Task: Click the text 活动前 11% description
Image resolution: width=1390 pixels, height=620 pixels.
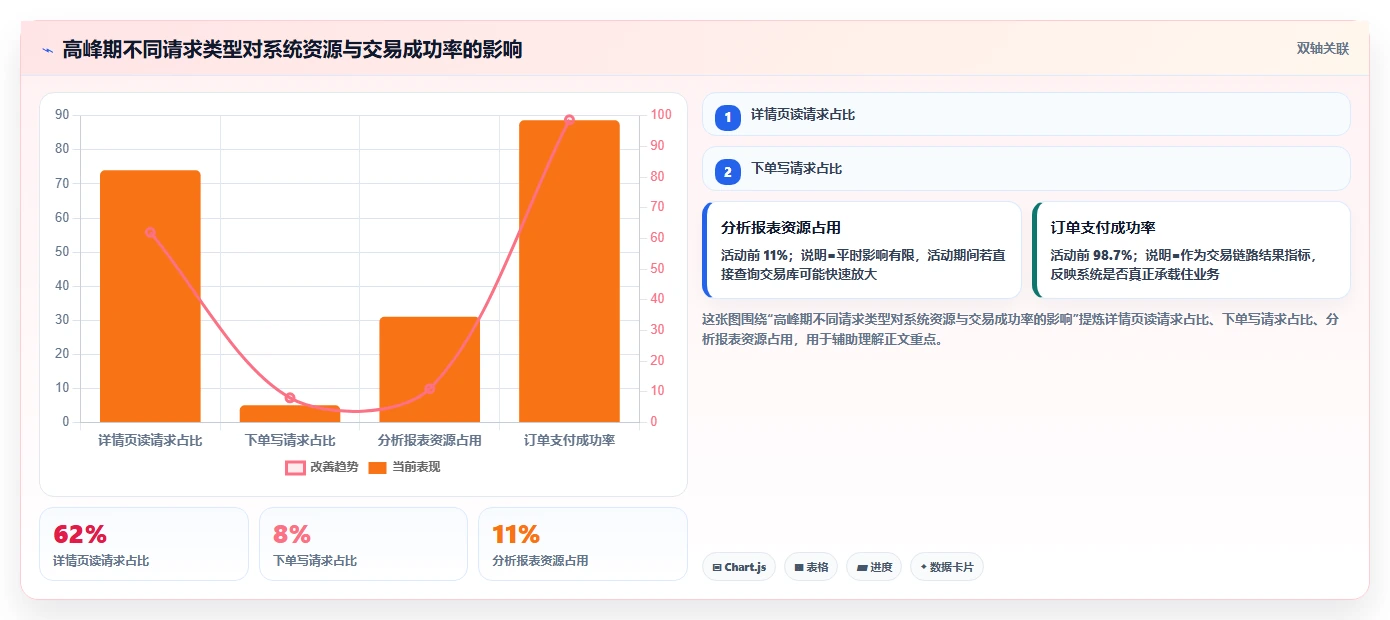Action: 863,264
